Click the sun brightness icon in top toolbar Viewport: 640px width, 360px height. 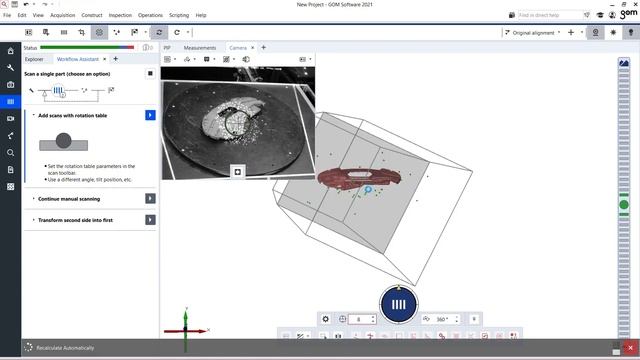pyautogui.click(x=613, y=32)
